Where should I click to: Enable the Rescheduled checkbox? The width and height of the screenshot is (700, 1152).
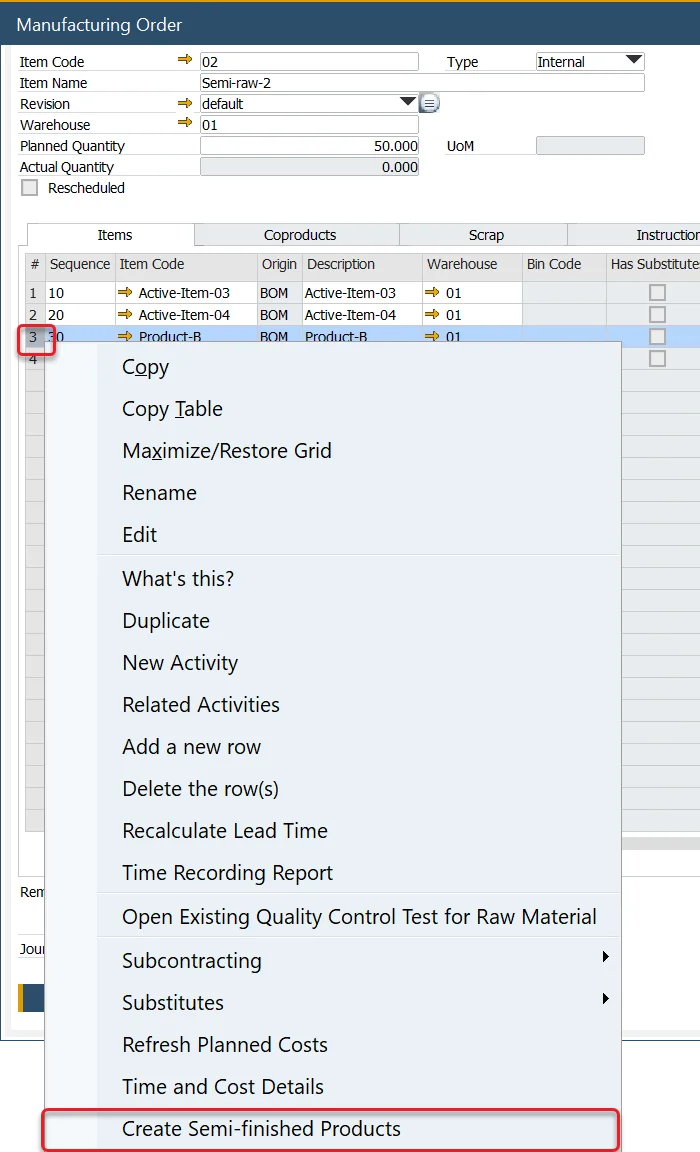point(30,188)
